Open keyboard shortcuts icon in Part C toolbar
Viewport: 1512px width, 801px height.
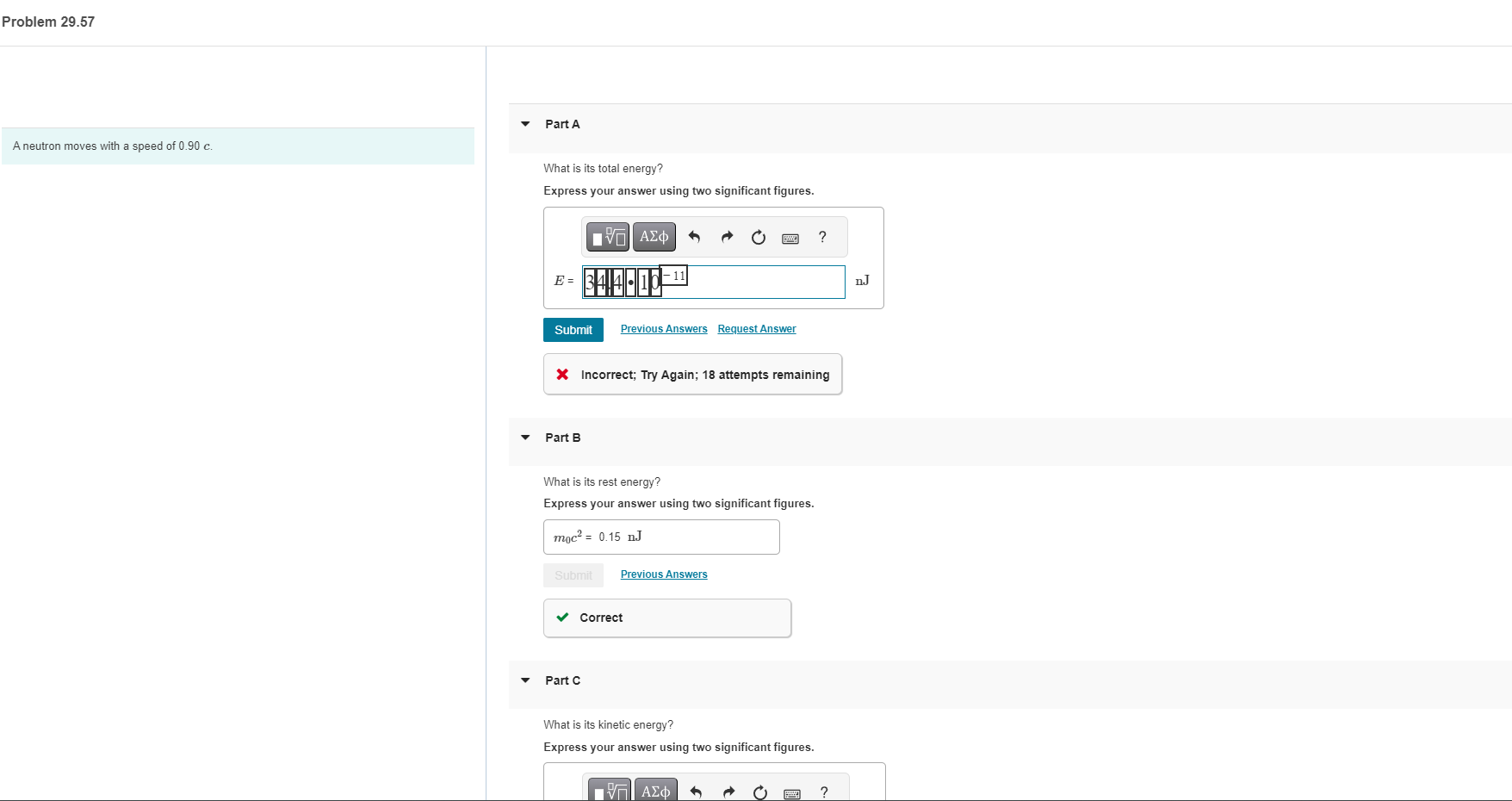(x=792, y=794)
